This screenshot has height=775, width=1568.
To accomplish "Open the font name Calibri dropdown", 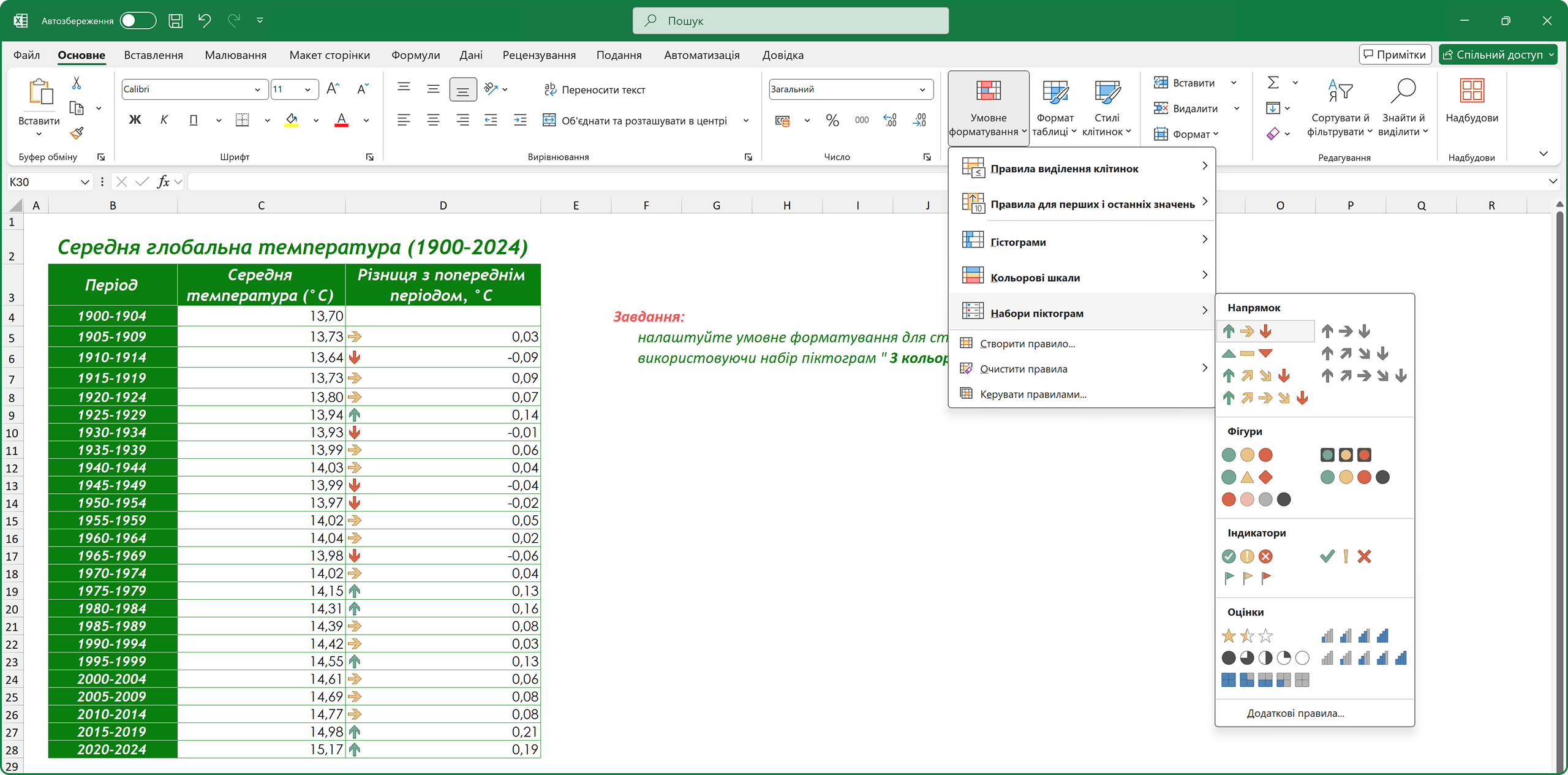I will [257, 89].
